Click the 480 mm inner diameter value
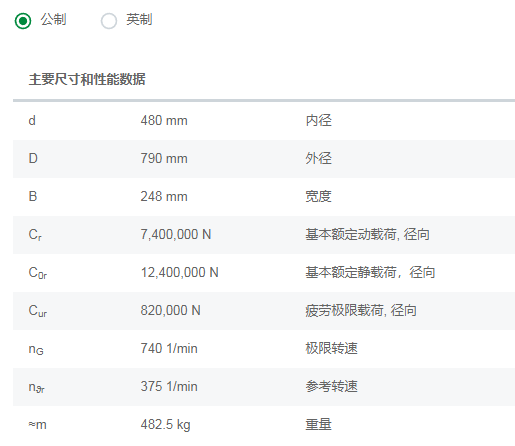Screen dimensions: 515x446 coord(164,120)
